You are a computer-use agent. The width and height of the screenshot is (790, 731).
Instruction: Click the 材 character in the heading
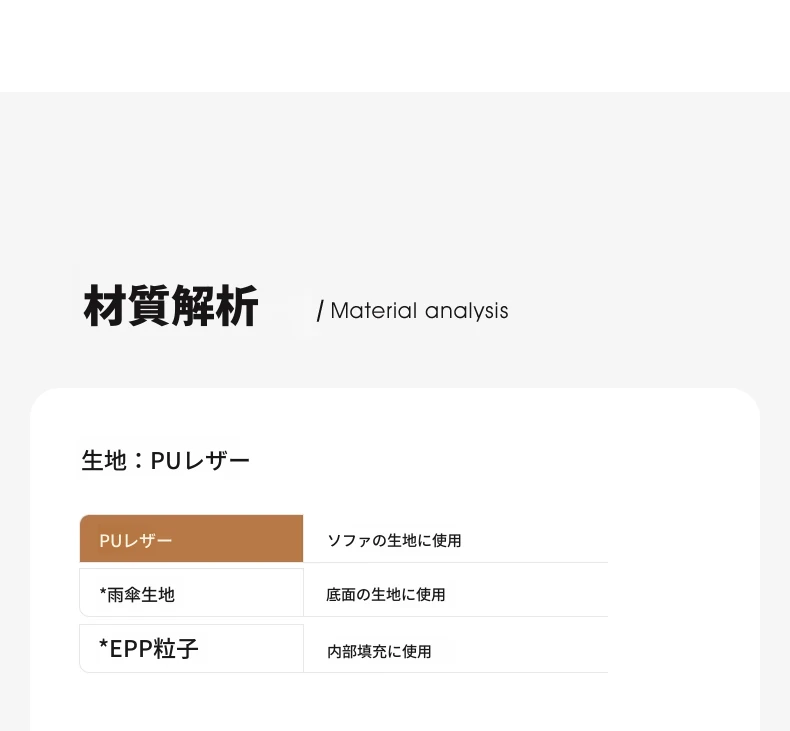click(105, 306)
